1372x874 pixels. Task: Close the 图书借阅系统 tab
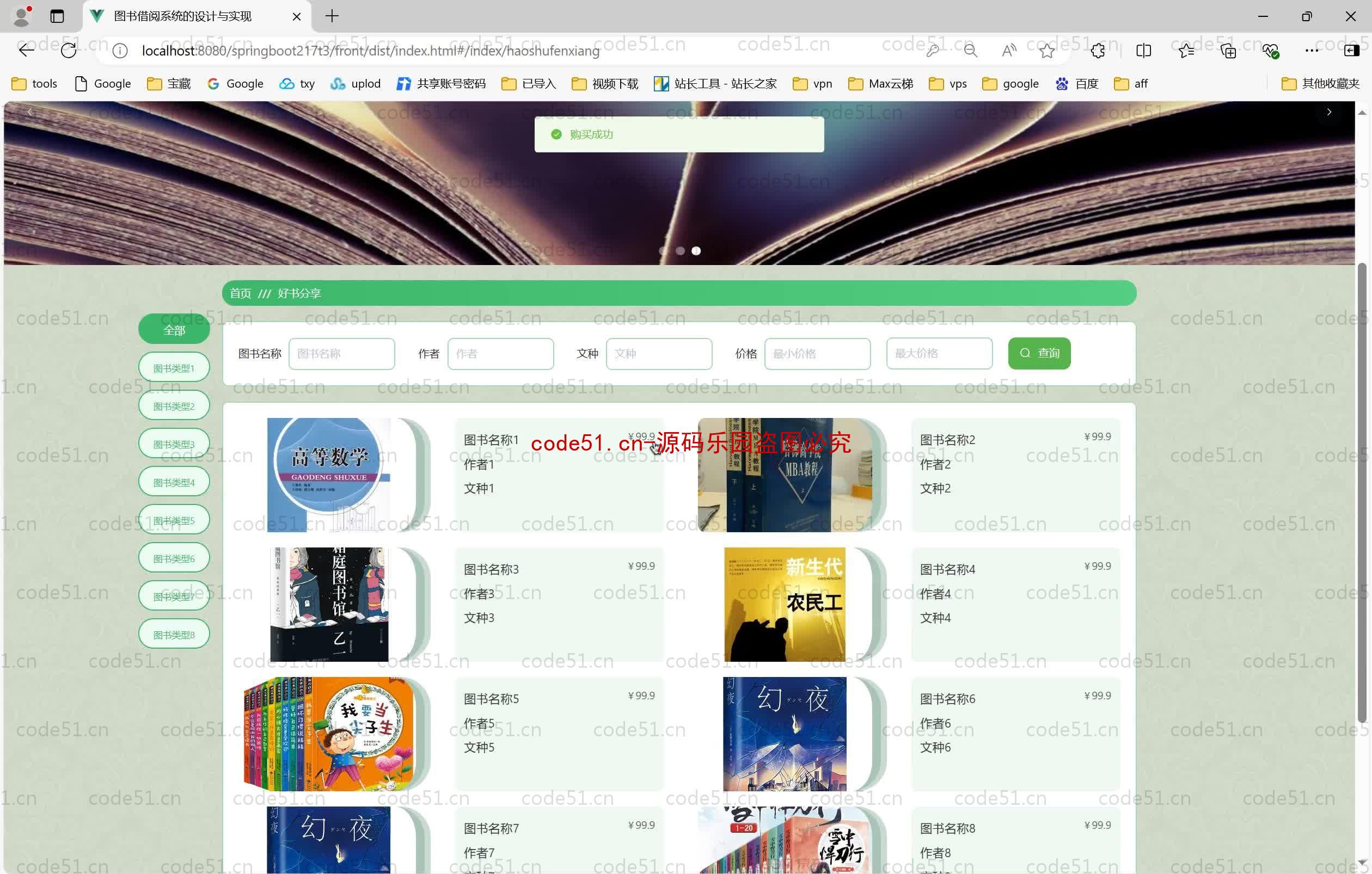point(297,16)
